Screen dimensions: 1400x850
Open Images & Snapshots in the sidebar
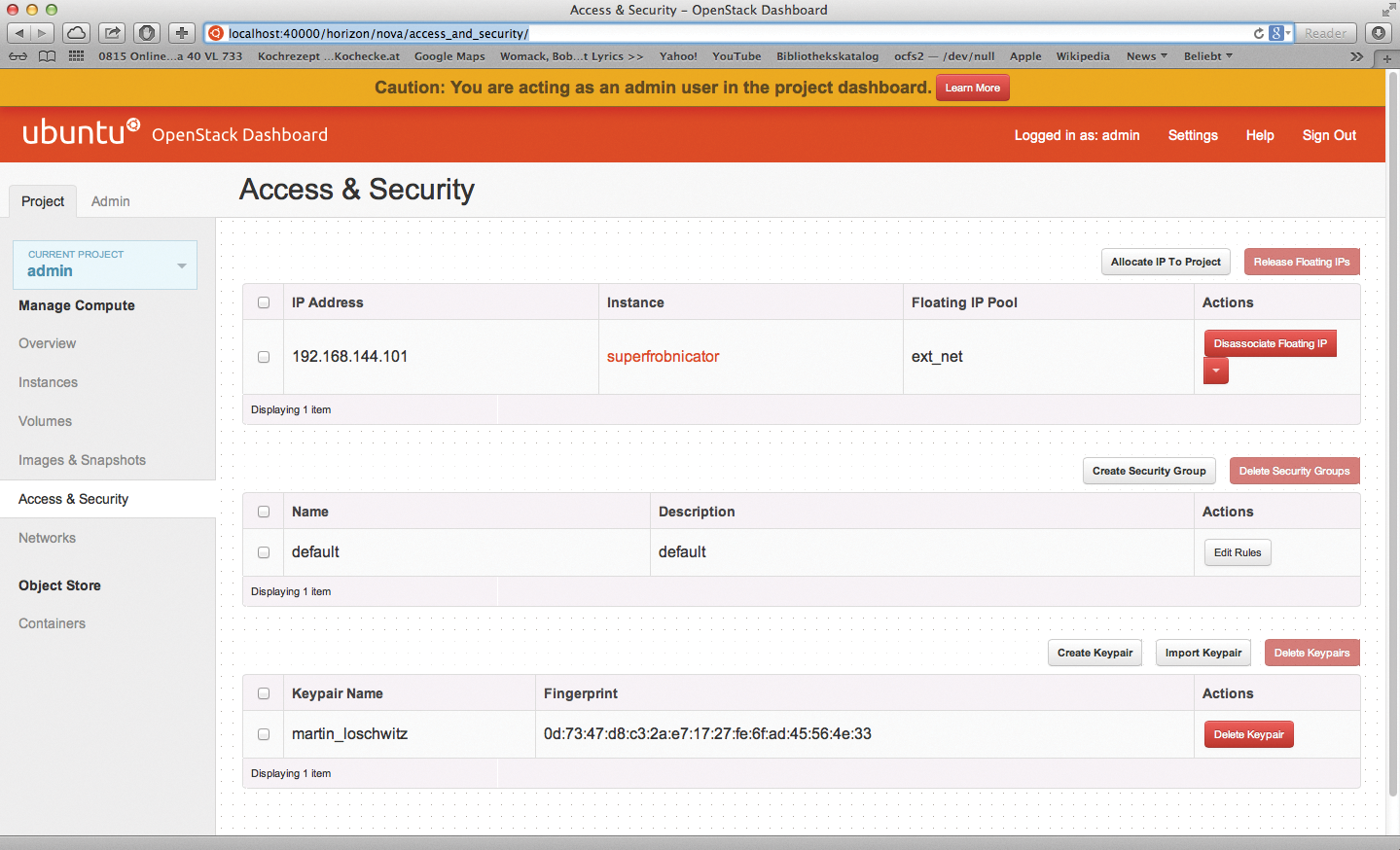(82, 460)
